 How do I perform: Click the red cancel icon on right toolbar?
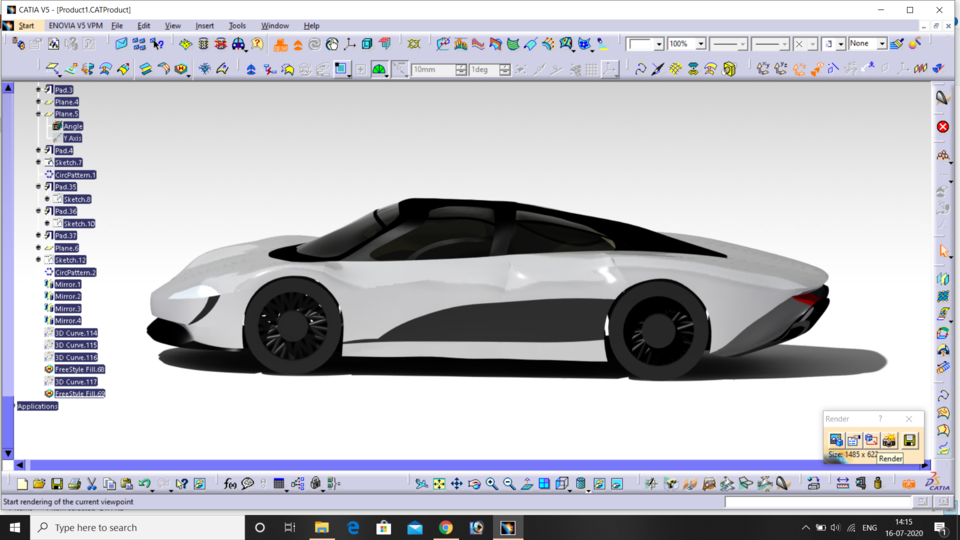(x=942, y=127)
